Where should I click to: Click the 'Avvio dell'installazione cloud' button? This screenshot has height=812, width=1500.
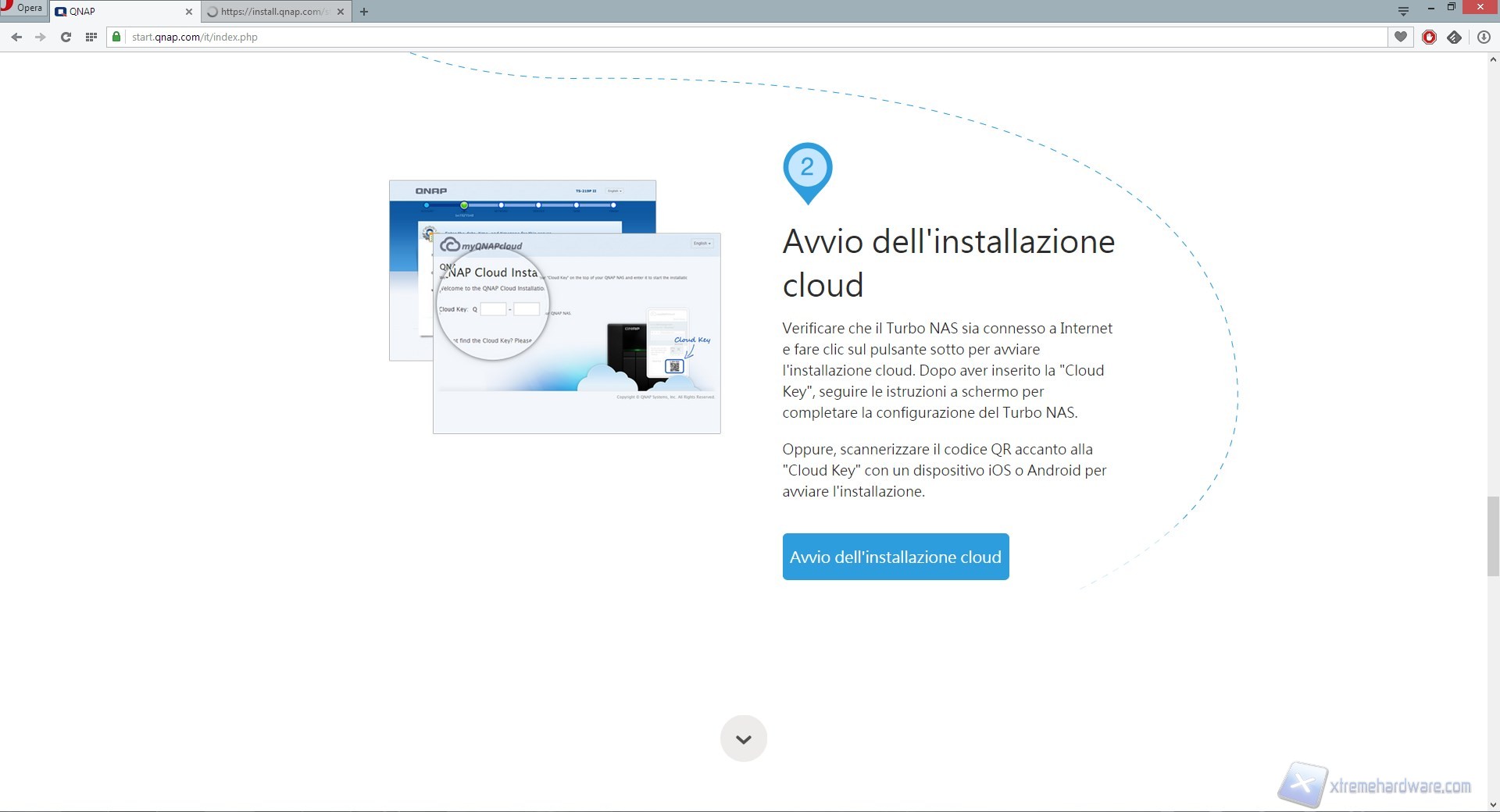[895, 557]
